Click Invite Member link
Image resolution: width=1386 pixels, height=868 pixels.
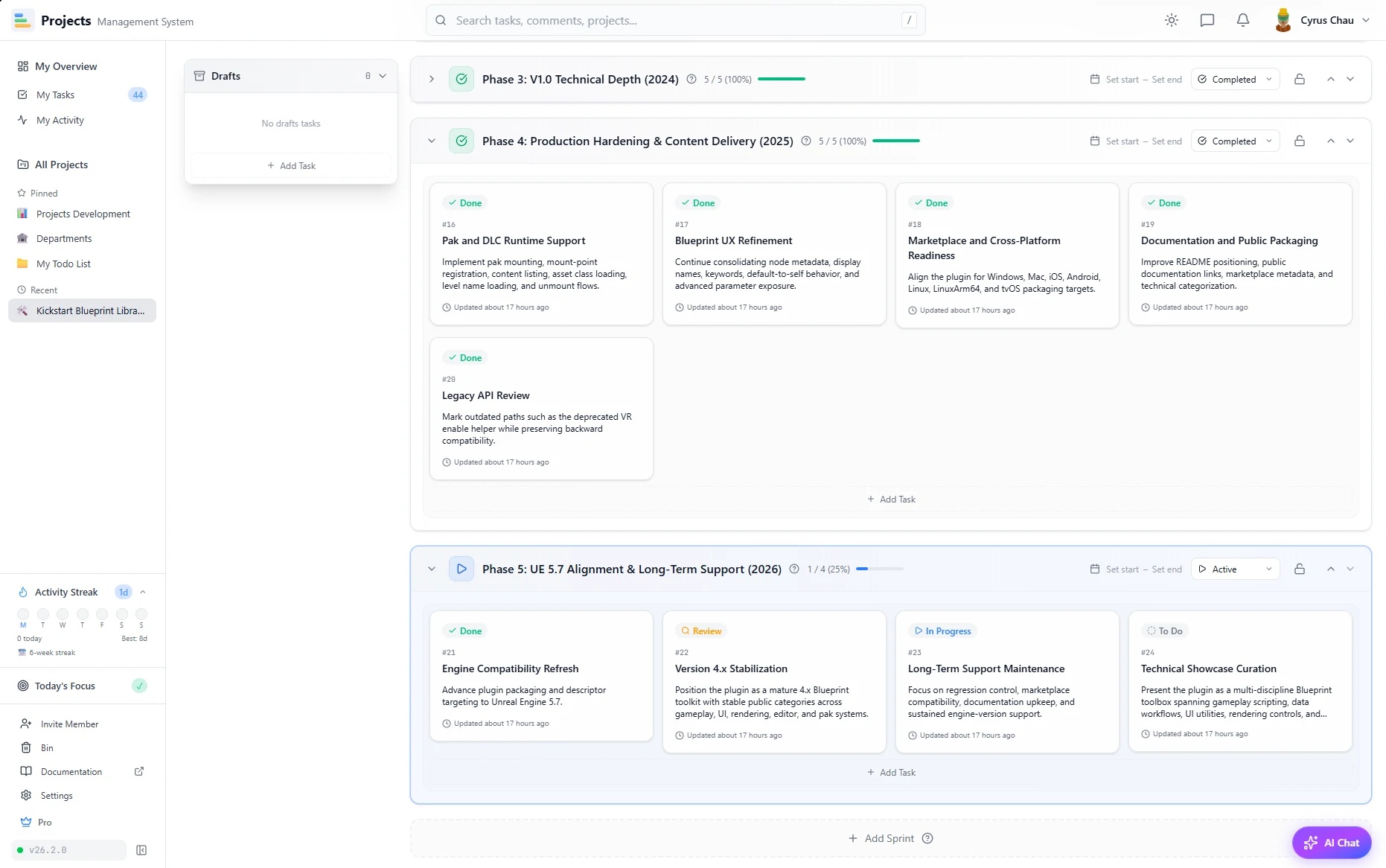click(x=70, y=724)
